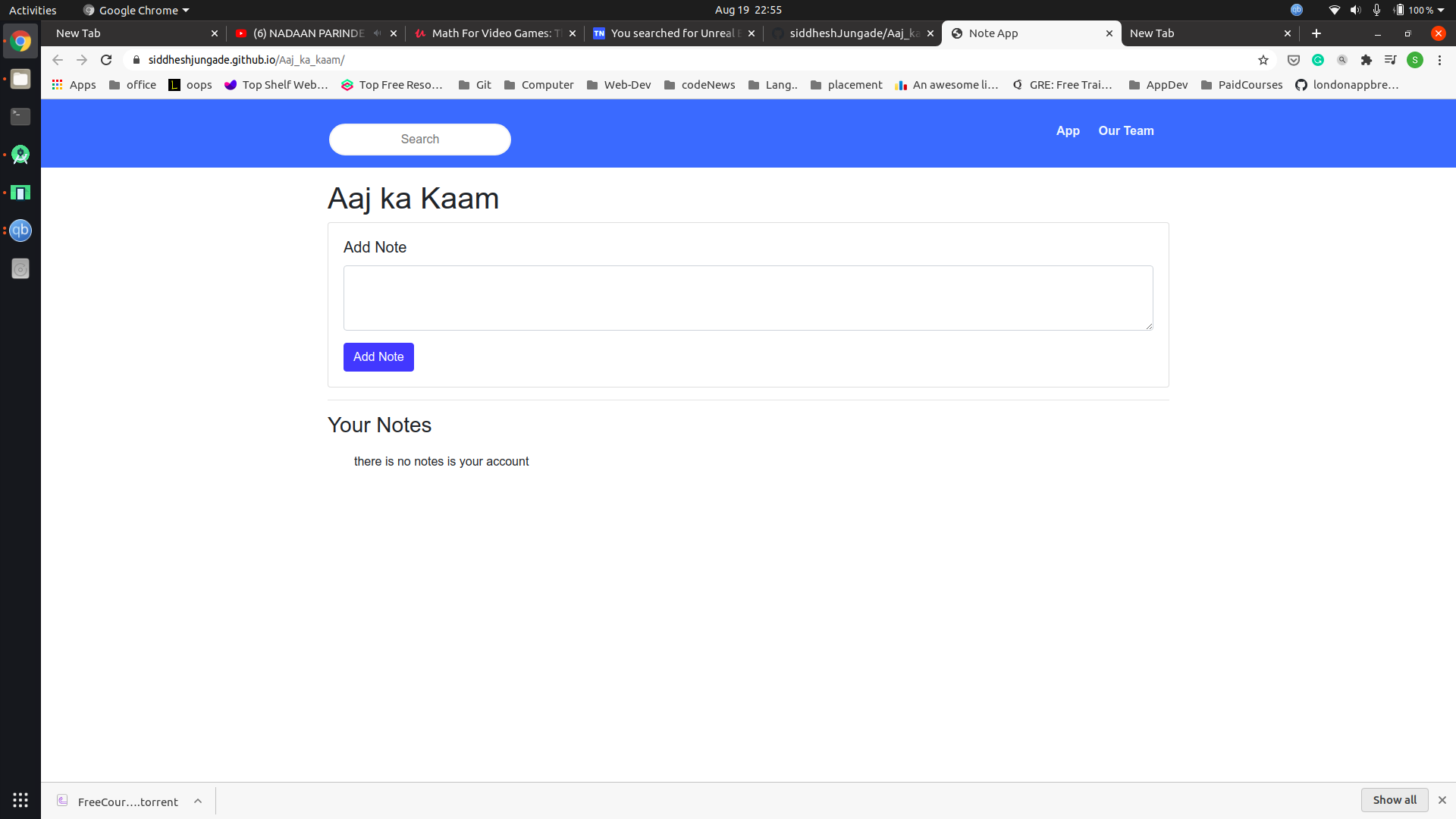Viewport: 1456px width, 819px height.
Task: Open the Google Chrome app menu dropdown
Action: coord(136,10)
